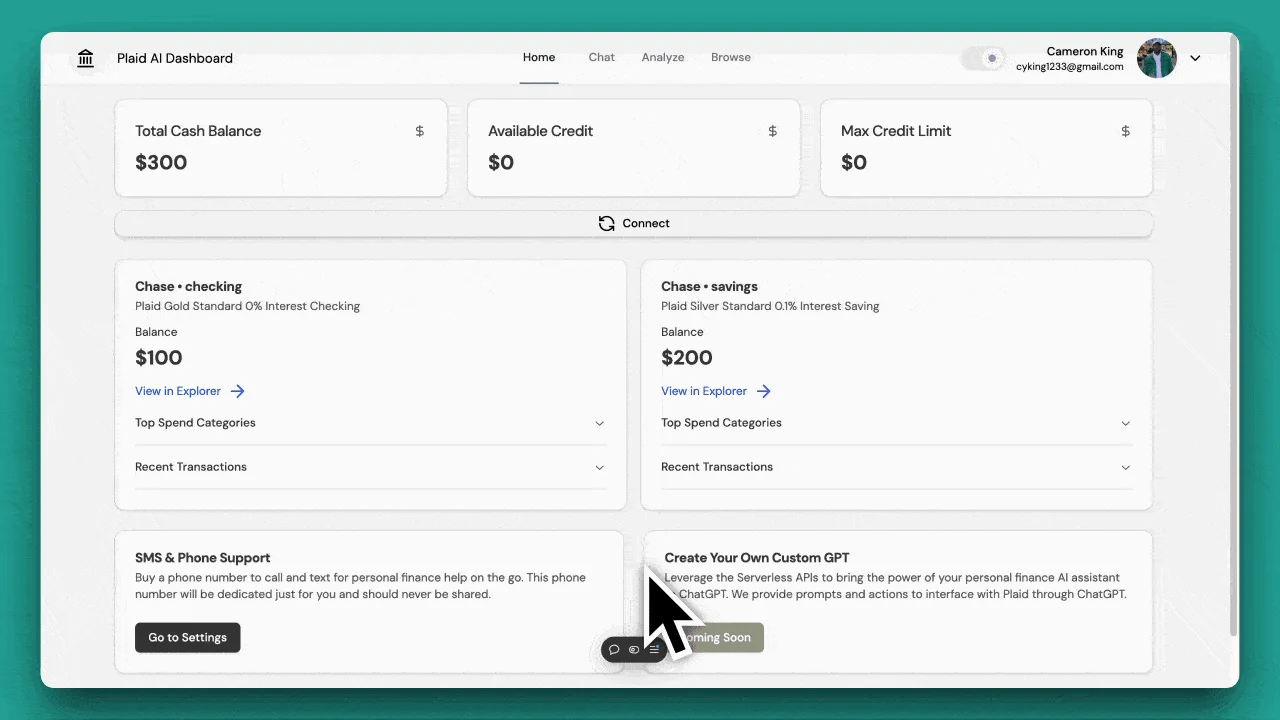This screenshot has height=720, width=1280.
Task: Click the refresh icon beside Connect
Action: 607,223
